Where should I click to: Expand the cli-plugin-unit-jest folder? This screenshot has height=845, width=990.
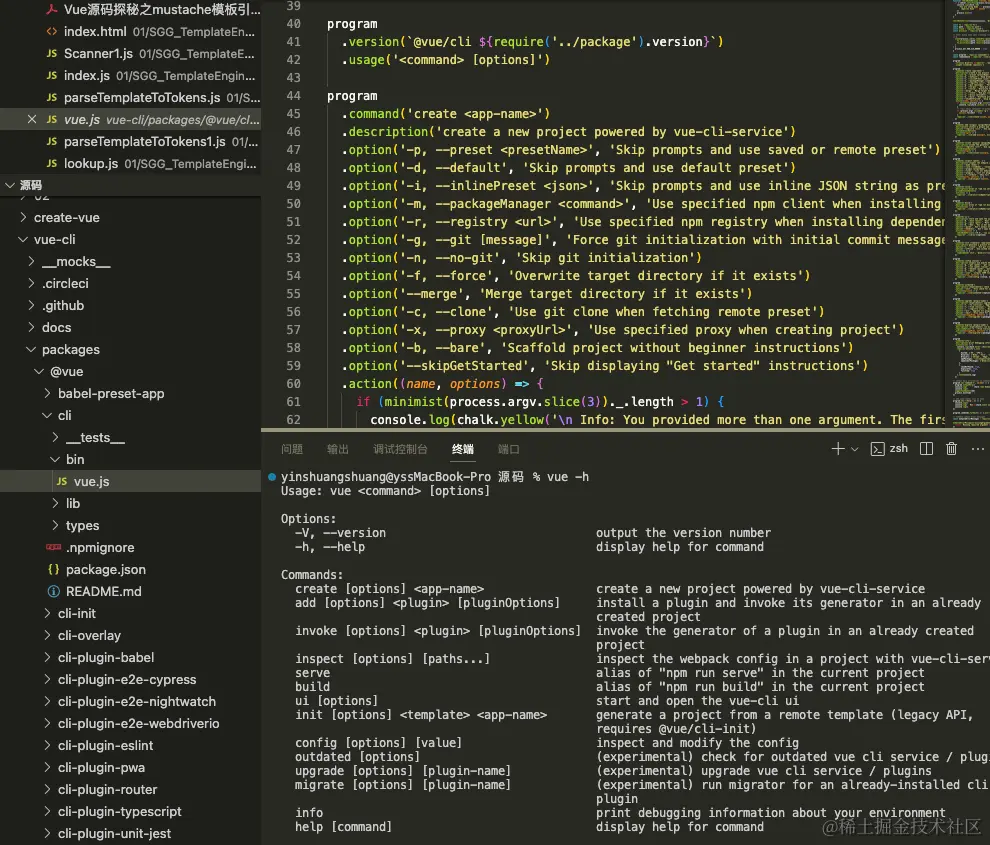tap(130, 834)
